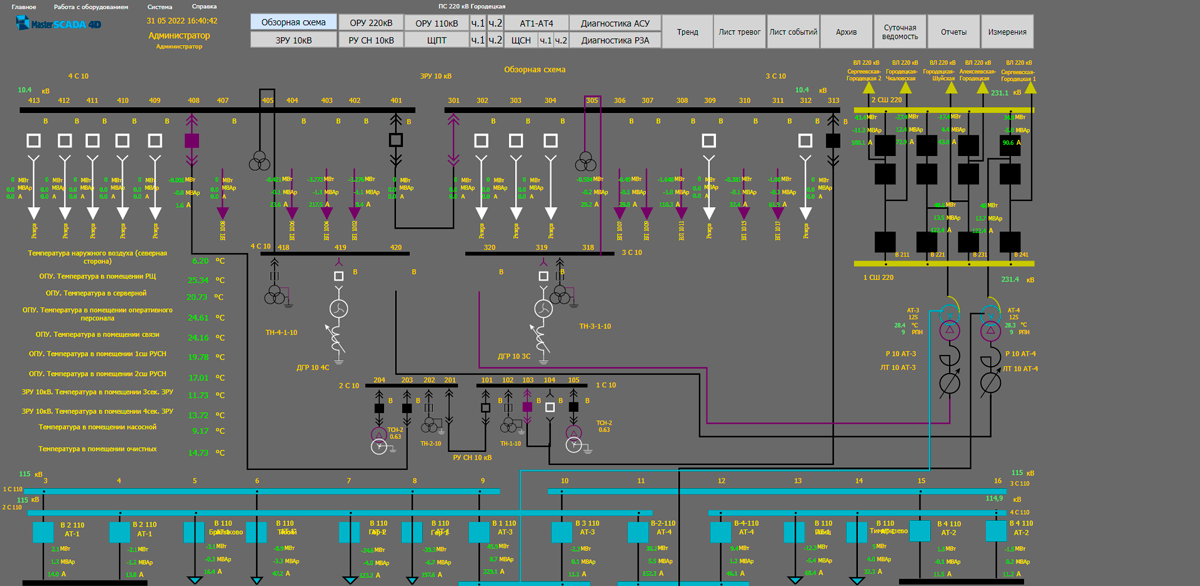The width and height of the screenshot is (1200, 586).
Task: Click the ТН-3-1-10 transformer icon
Action: pyautogui.click(x=559, y=294)
